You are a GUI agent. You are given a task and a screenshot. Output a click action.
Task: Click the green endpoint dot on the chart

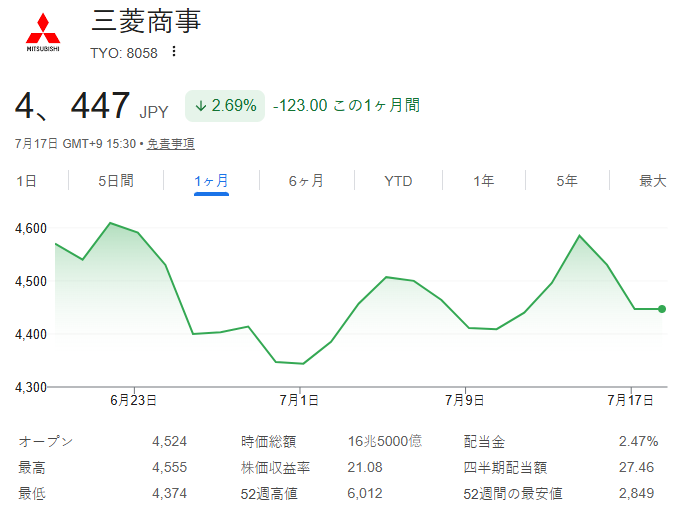point(662,309)
